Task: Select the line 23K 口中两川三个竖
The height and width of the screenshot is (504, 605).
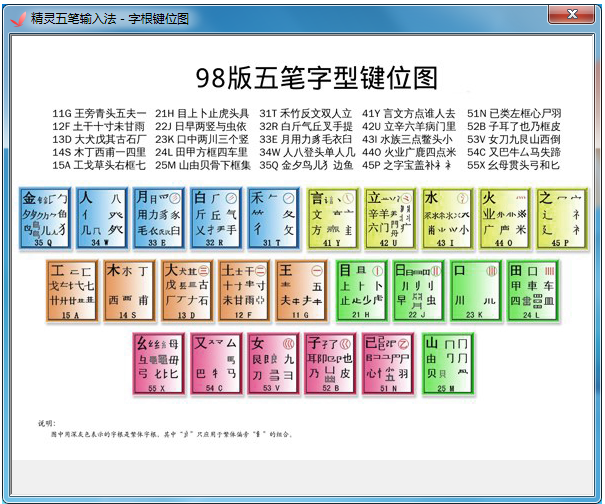Action: [x=202, y=139]
